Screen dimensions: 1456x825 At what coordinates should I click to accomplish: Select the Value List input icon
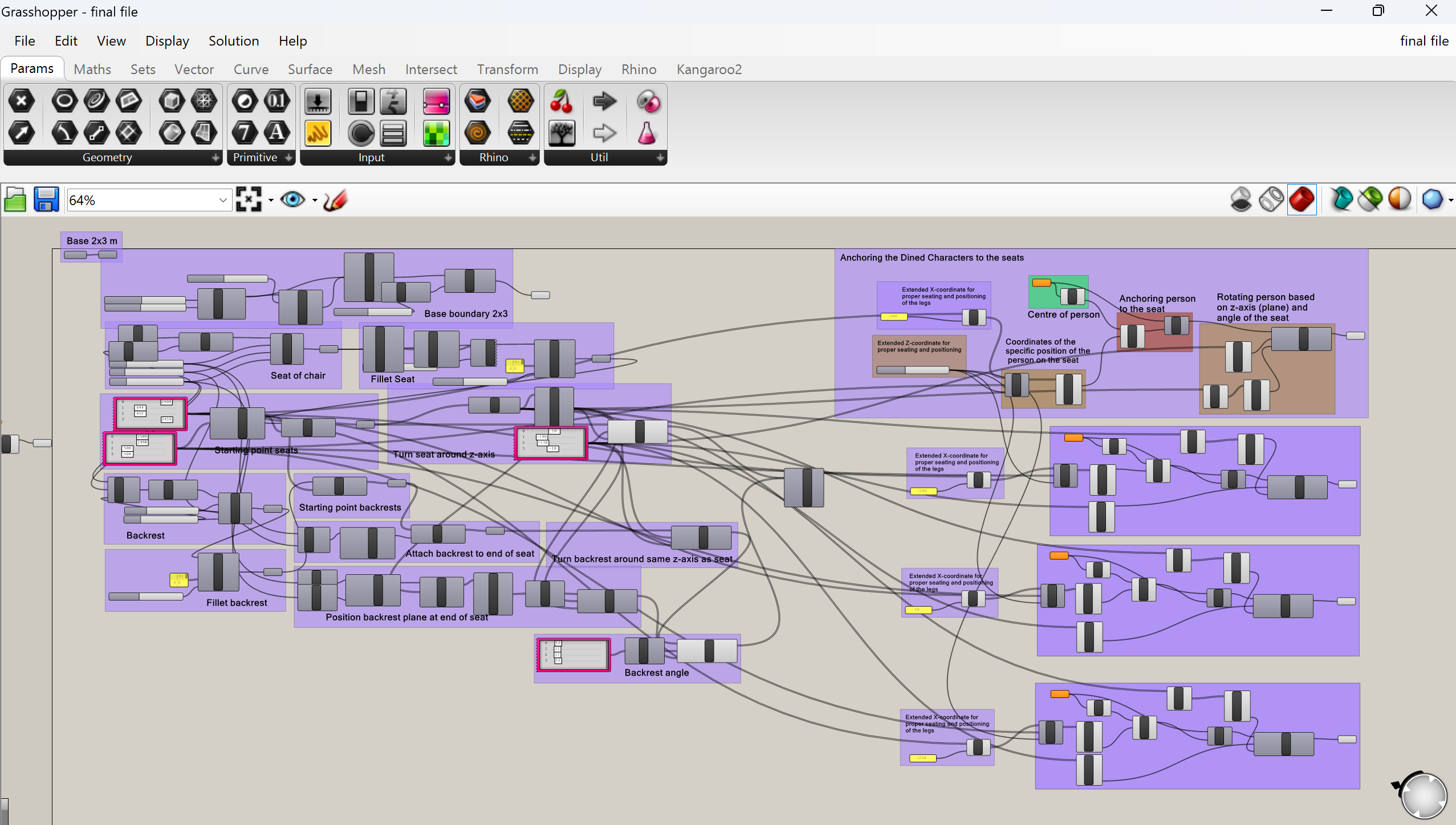click(x=393, y=133)
